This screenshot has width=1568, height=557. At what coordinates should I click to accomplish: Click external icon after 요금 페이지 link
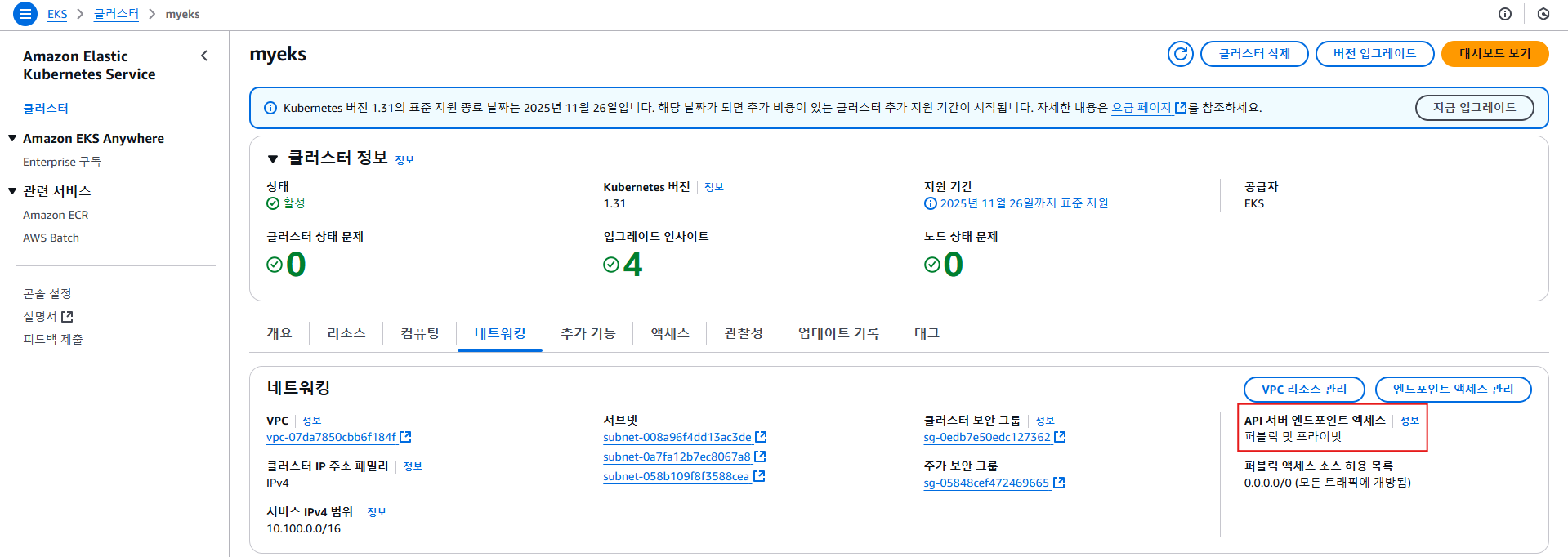(x=1180, y=107)
